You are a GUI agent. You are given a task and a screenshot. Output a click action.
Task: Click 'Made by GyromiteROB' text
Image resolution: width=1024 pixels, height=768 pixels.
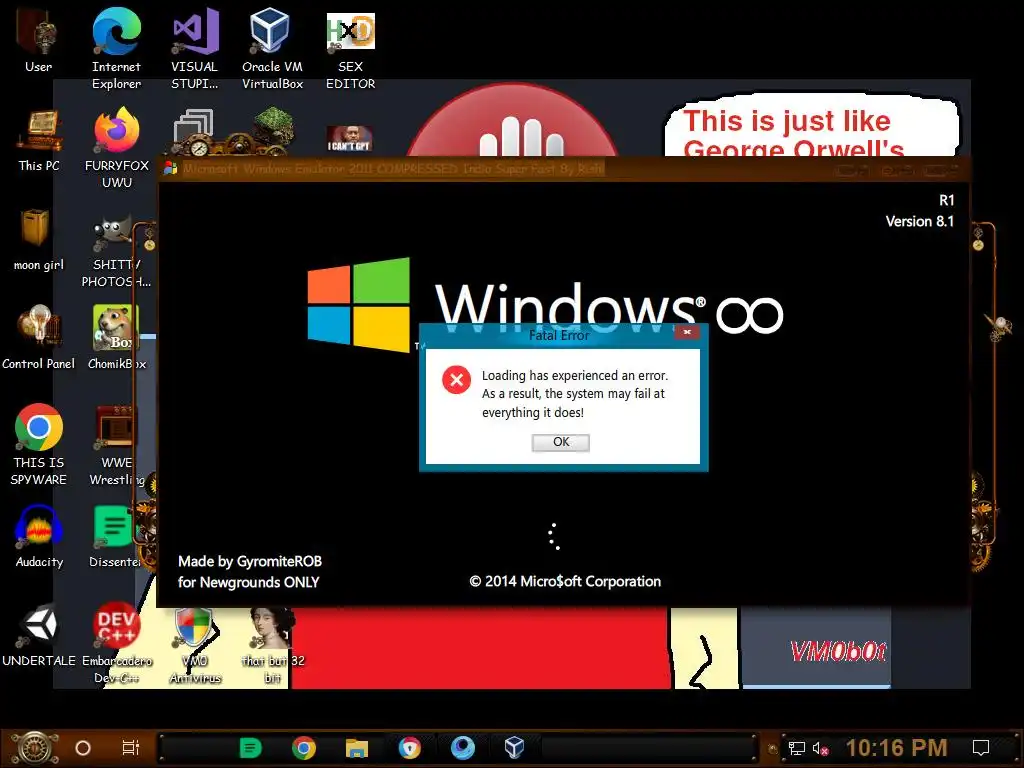(250, 561)
